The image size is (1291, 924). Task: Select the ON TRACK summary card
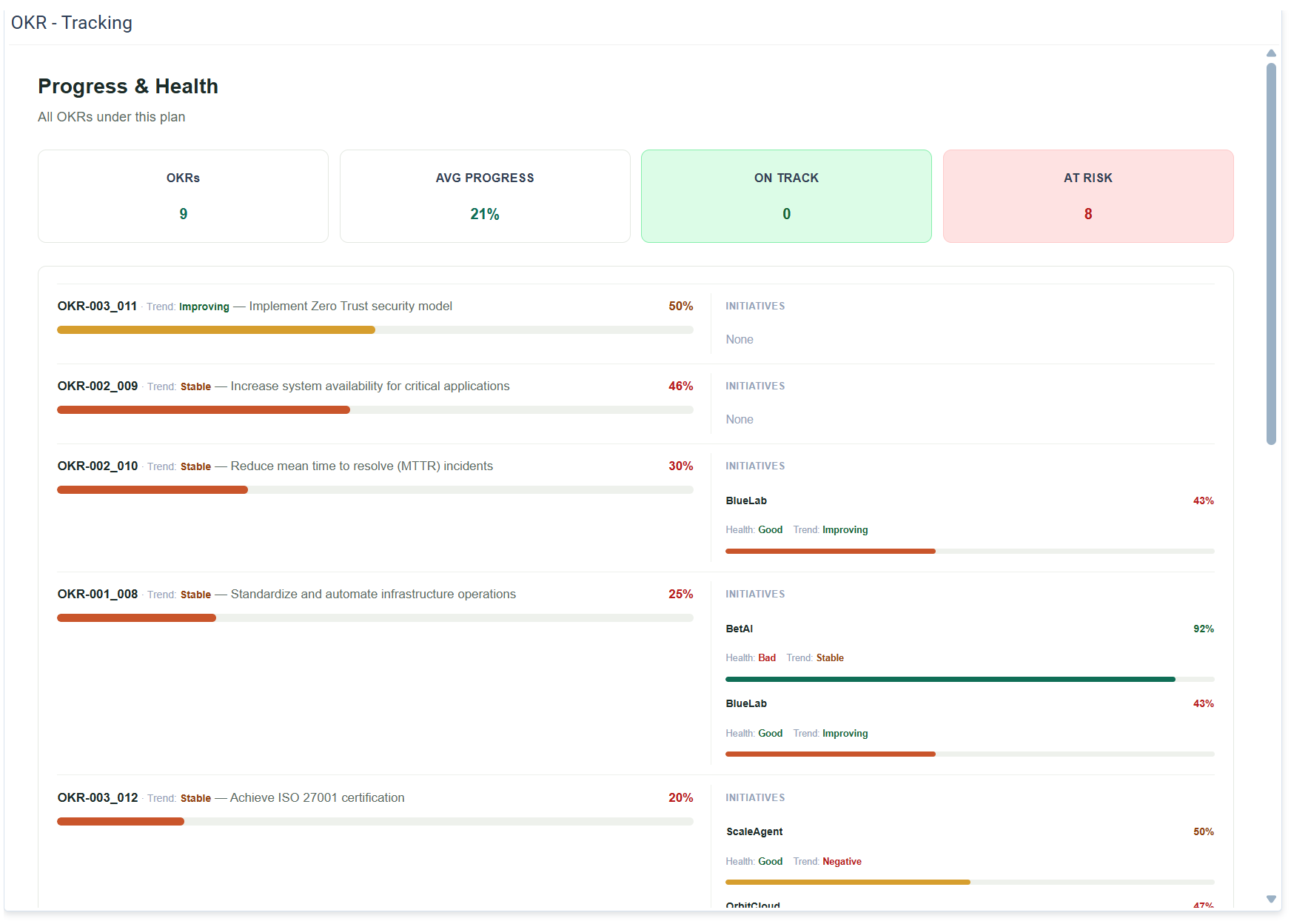coord(786,196)
